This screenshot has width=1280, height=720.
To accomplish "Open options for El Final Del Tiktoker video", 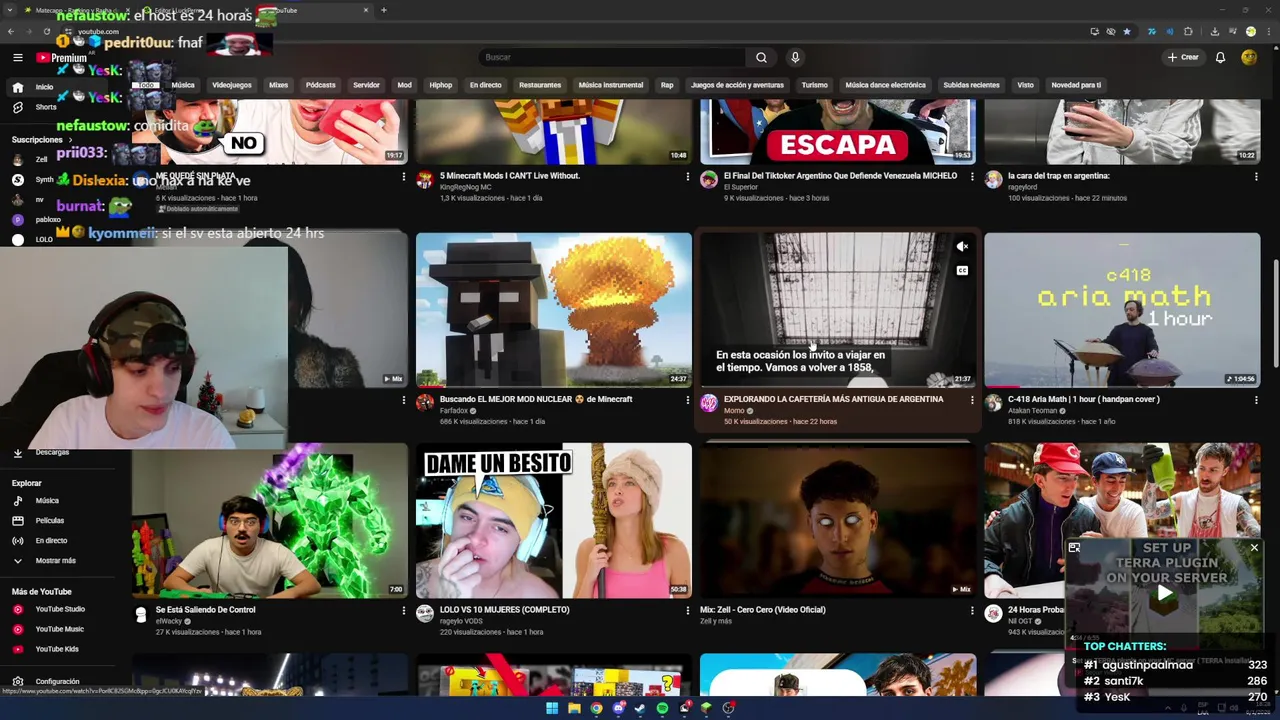I will coord(972,177).
